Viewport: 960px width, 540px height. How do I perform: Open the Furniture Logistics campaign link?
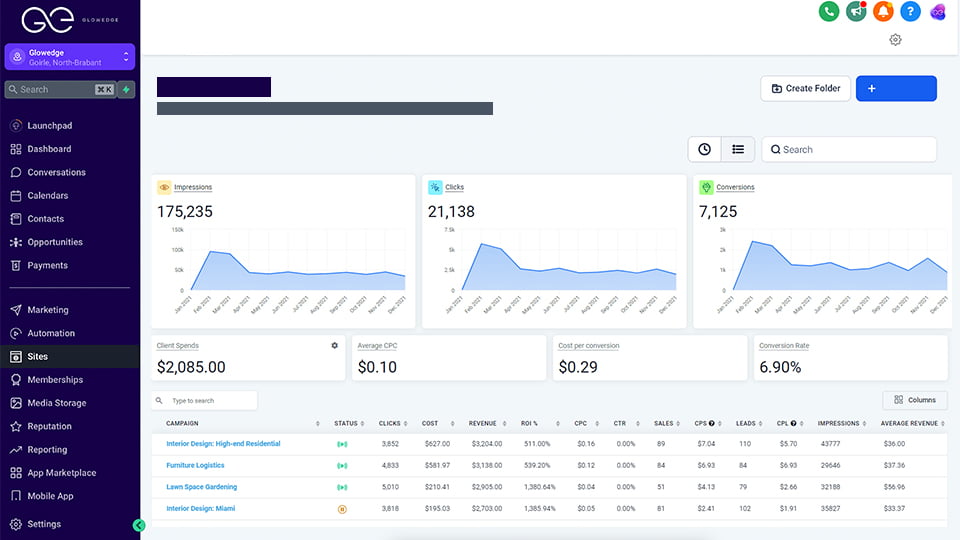(x=195, y=465)
